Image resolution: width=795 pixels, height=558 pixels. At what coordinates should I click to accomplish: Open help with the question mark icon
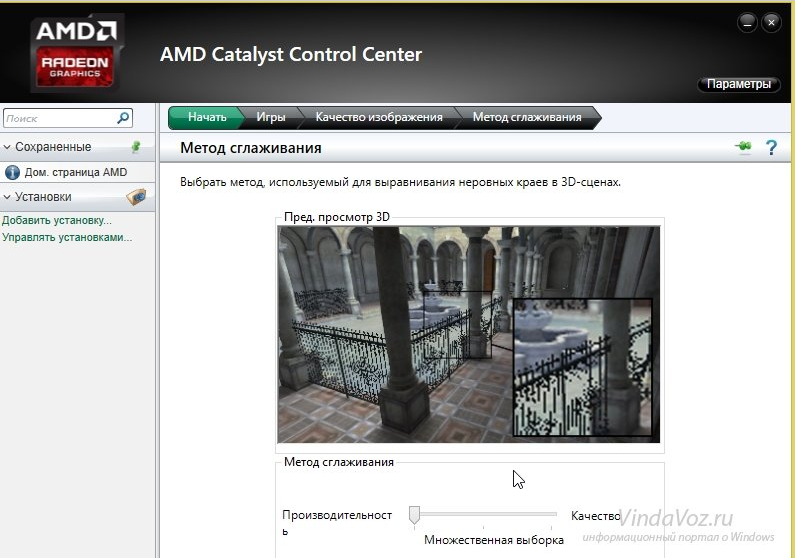pyautogui.click(x=771, y=147)
